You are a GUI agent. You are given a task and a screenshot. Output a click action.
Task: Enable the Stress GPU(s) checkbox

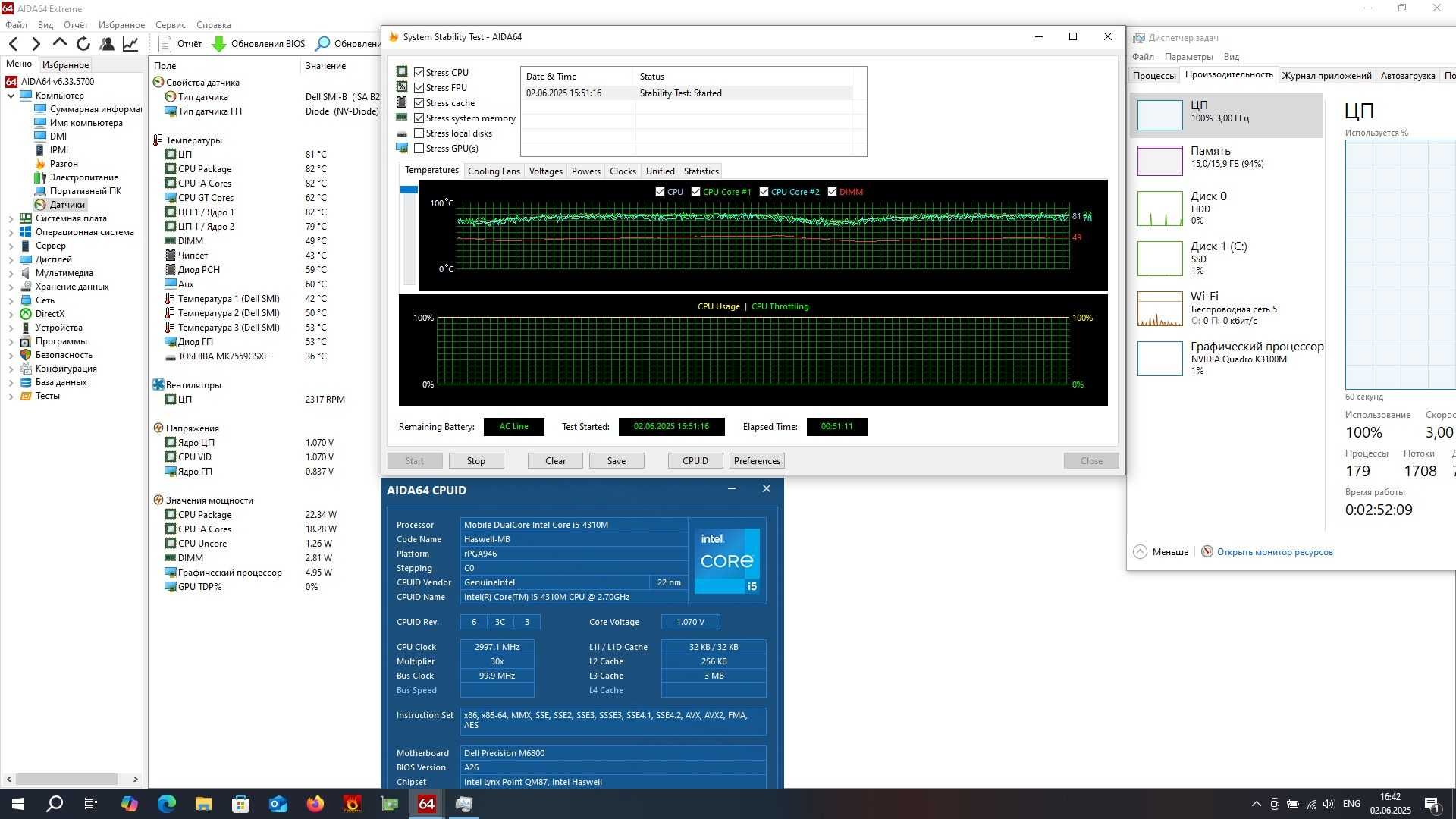(x=419, y=149)
